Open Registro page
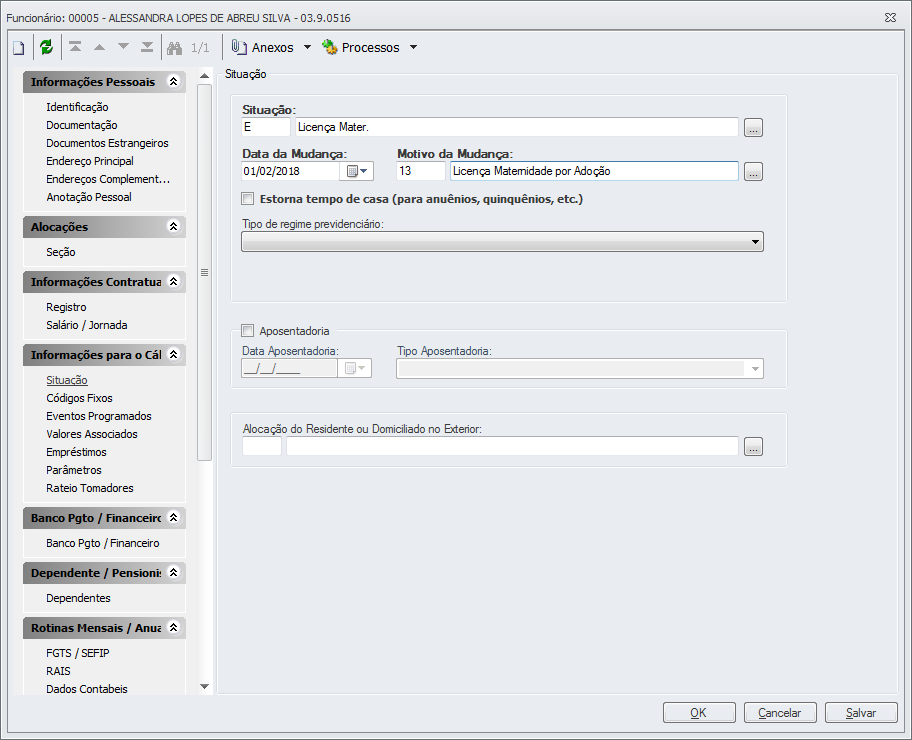The height and width of the screenshot is (740, 912). [x=66, y=307]
